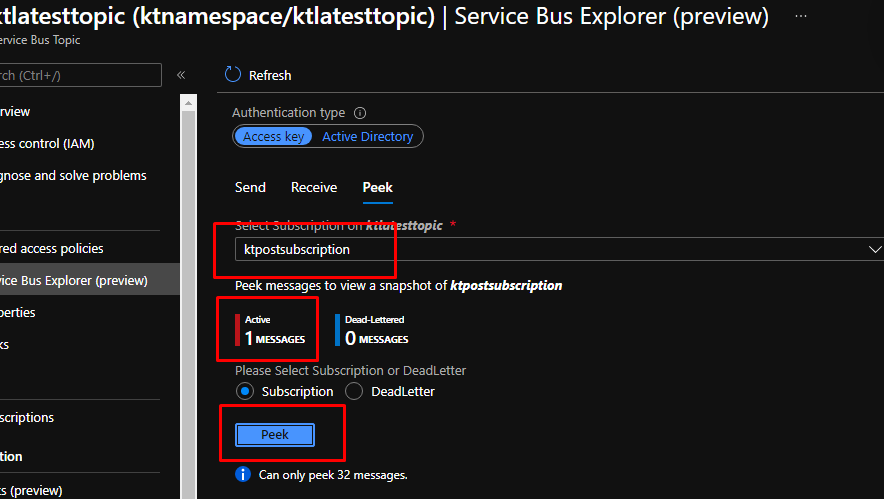Select the Peek tab

(377, 187)
